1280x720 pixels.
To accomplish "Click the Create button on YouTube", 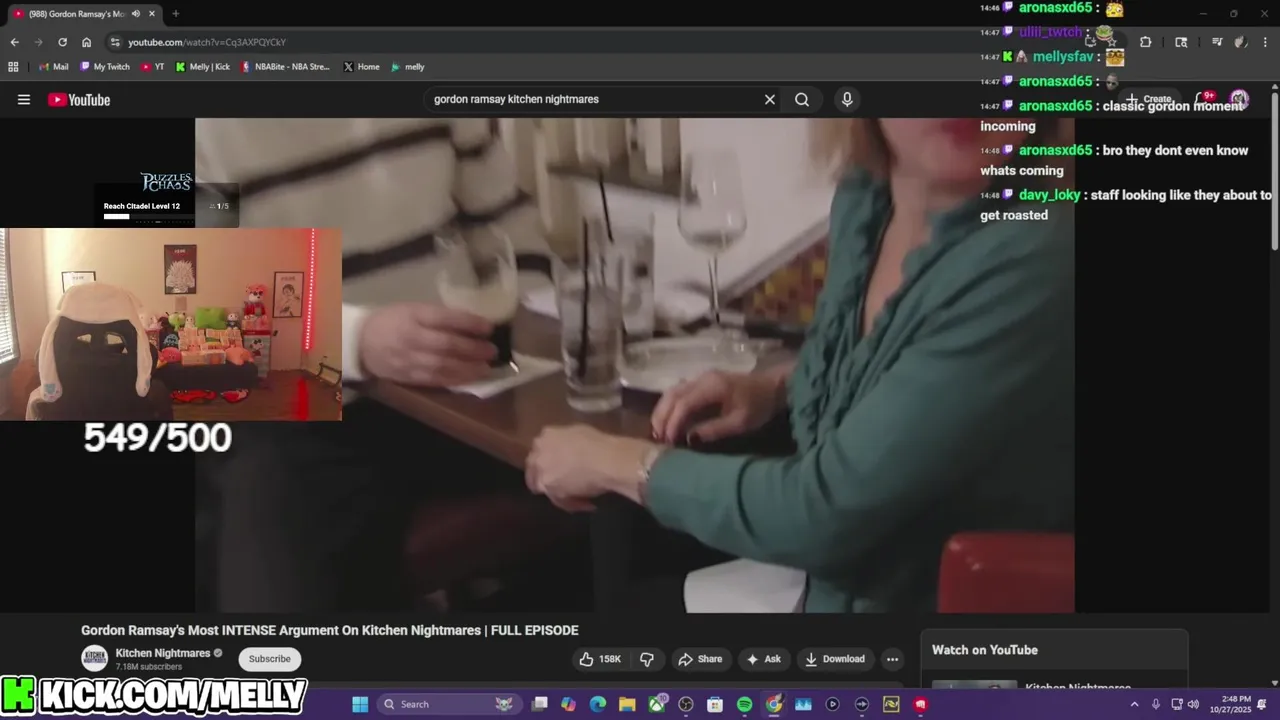I will pos(1148,99).
